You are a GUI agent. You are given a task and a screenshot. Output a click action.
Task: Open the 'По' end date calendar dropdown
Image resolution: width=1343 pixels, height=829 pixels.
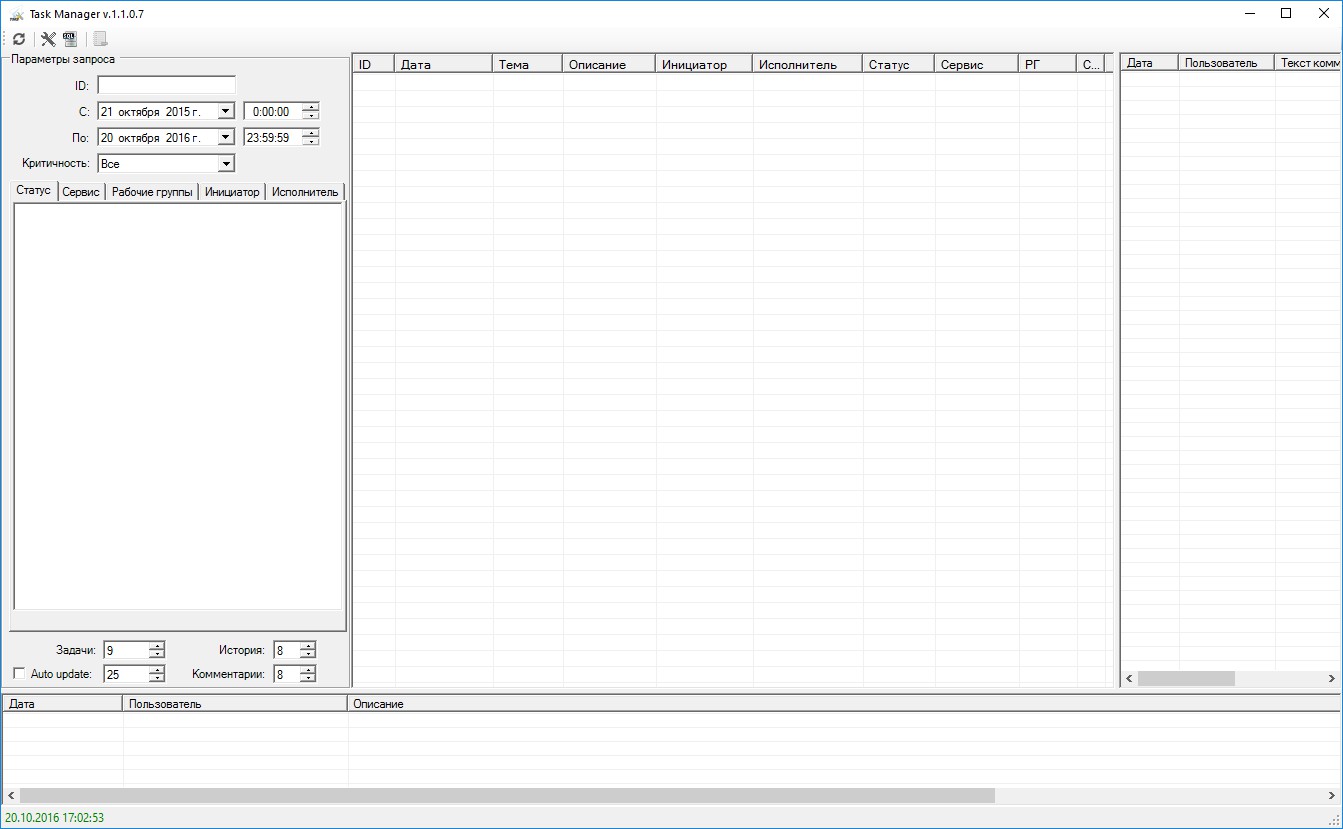226,138
